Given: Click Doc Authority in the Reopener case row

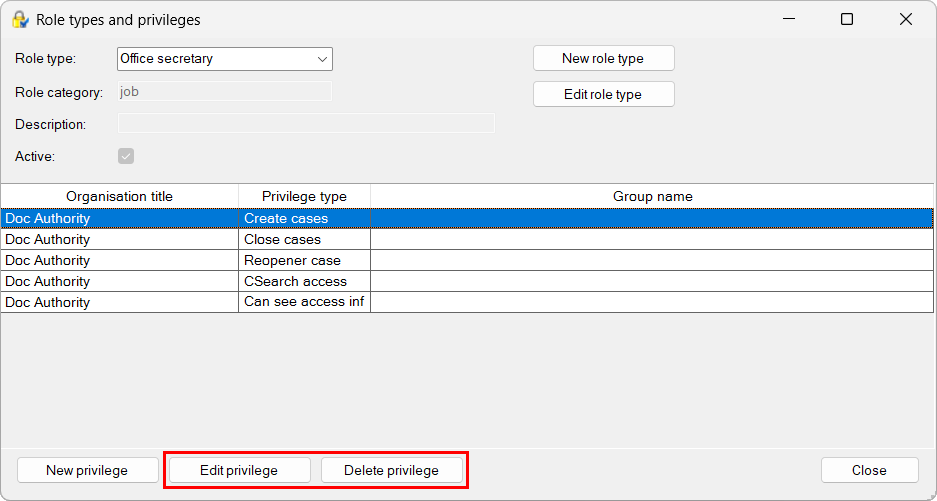Looking at the screenshot, I should point(120,260).
